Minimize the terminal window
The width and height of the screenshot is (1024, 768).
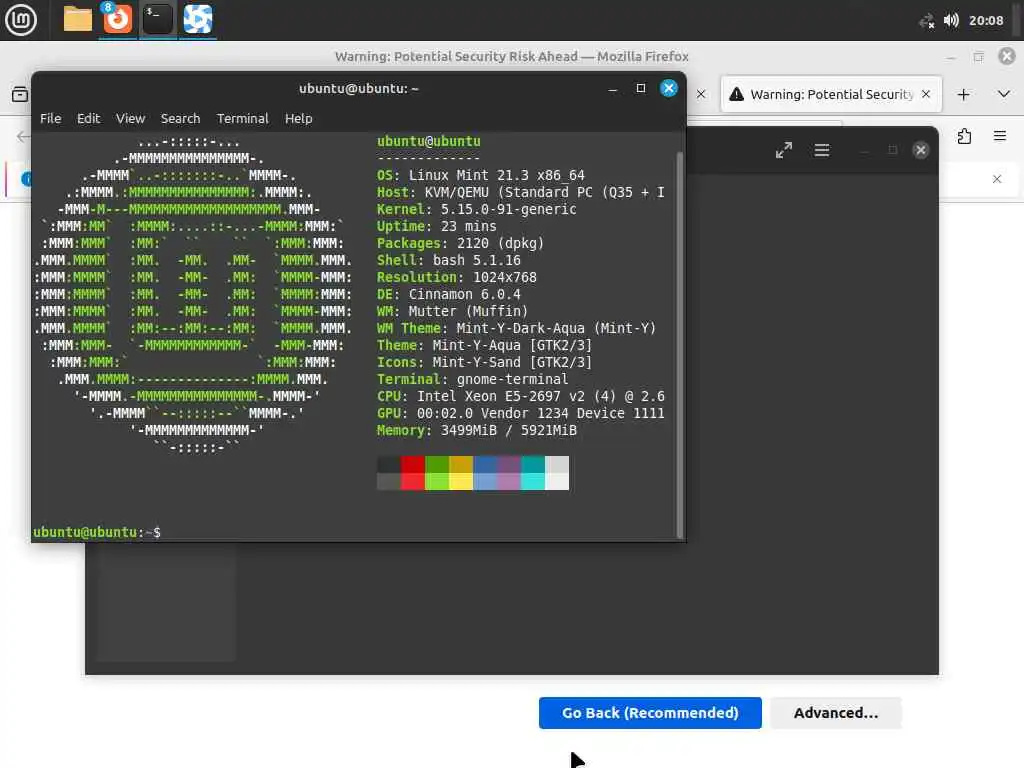[613, 89]
